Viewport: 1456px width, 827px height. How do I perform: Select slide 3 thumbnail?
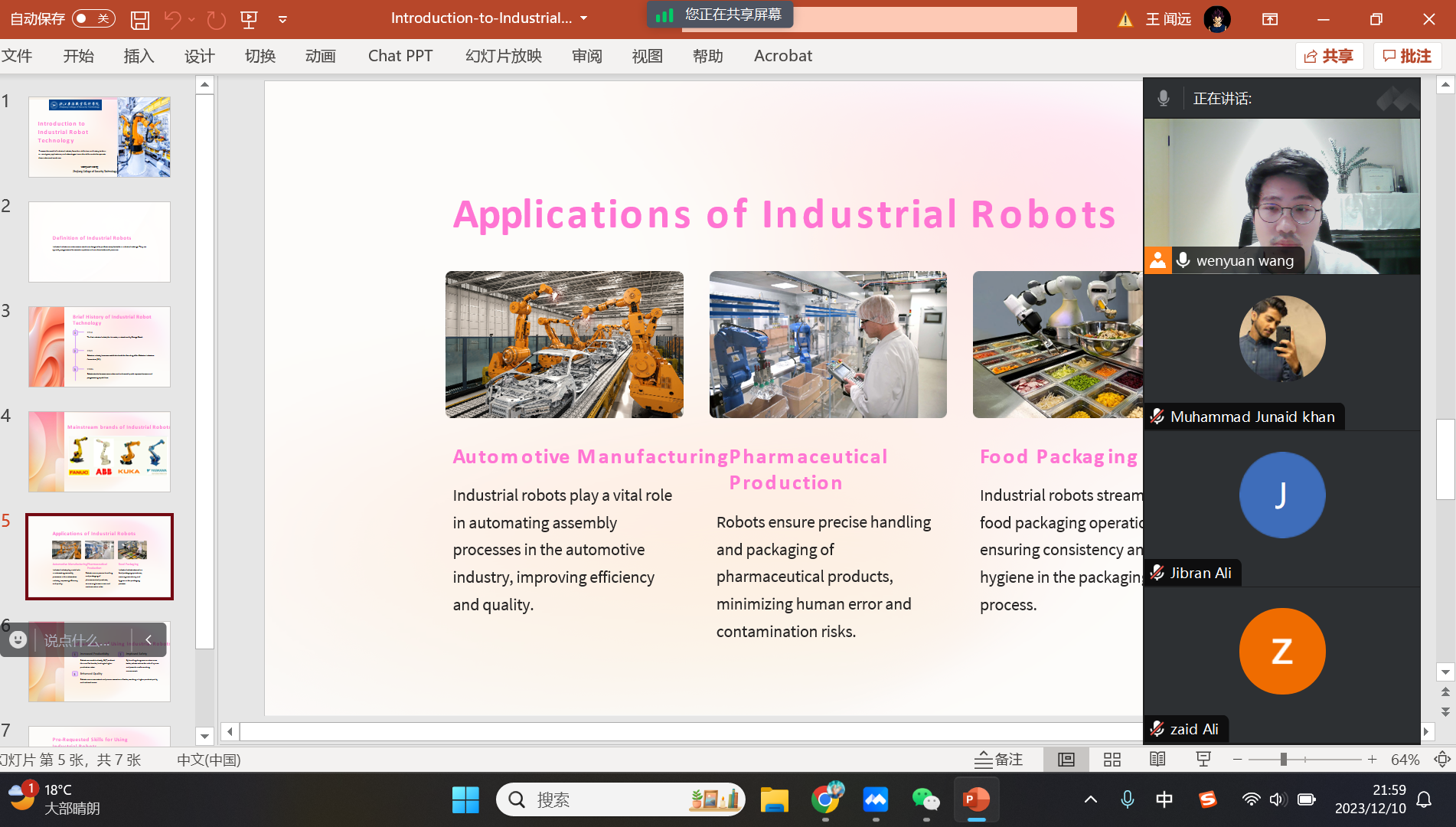point(100,347)
